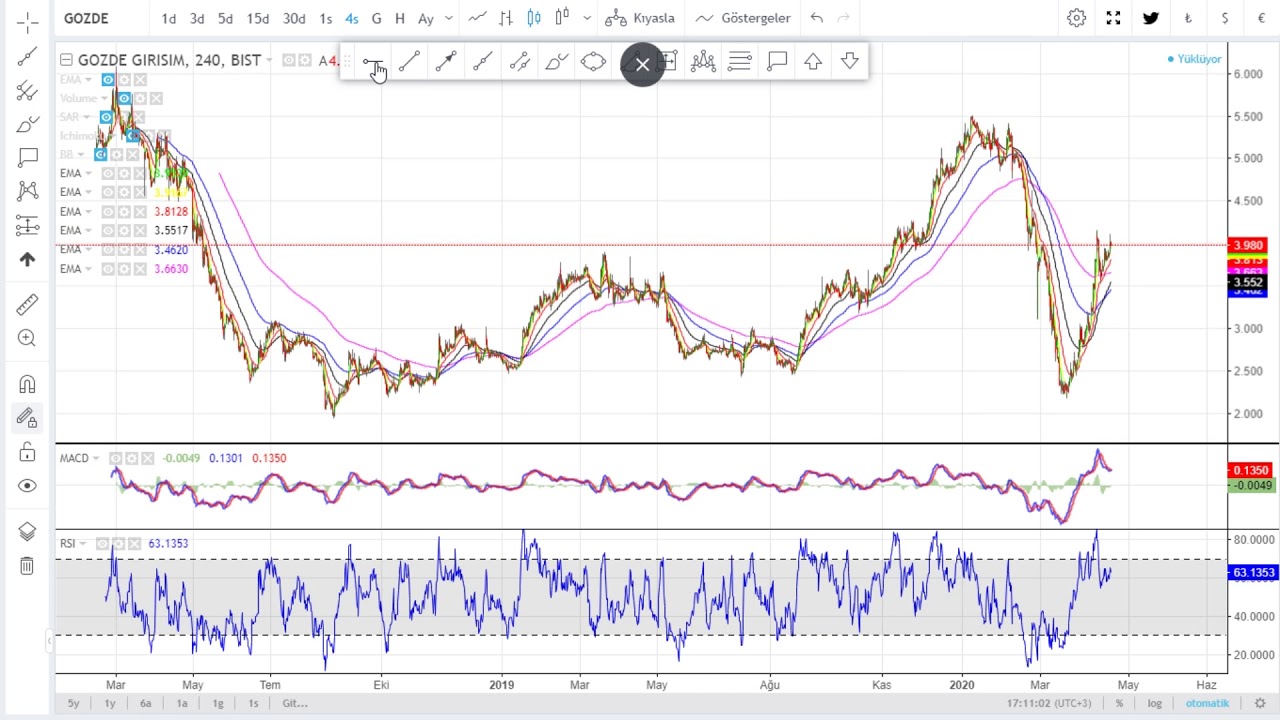Screen dimensions: 1280x720
Task: Select arrow up mark in favorites toolbar
Action: (813, 62)
